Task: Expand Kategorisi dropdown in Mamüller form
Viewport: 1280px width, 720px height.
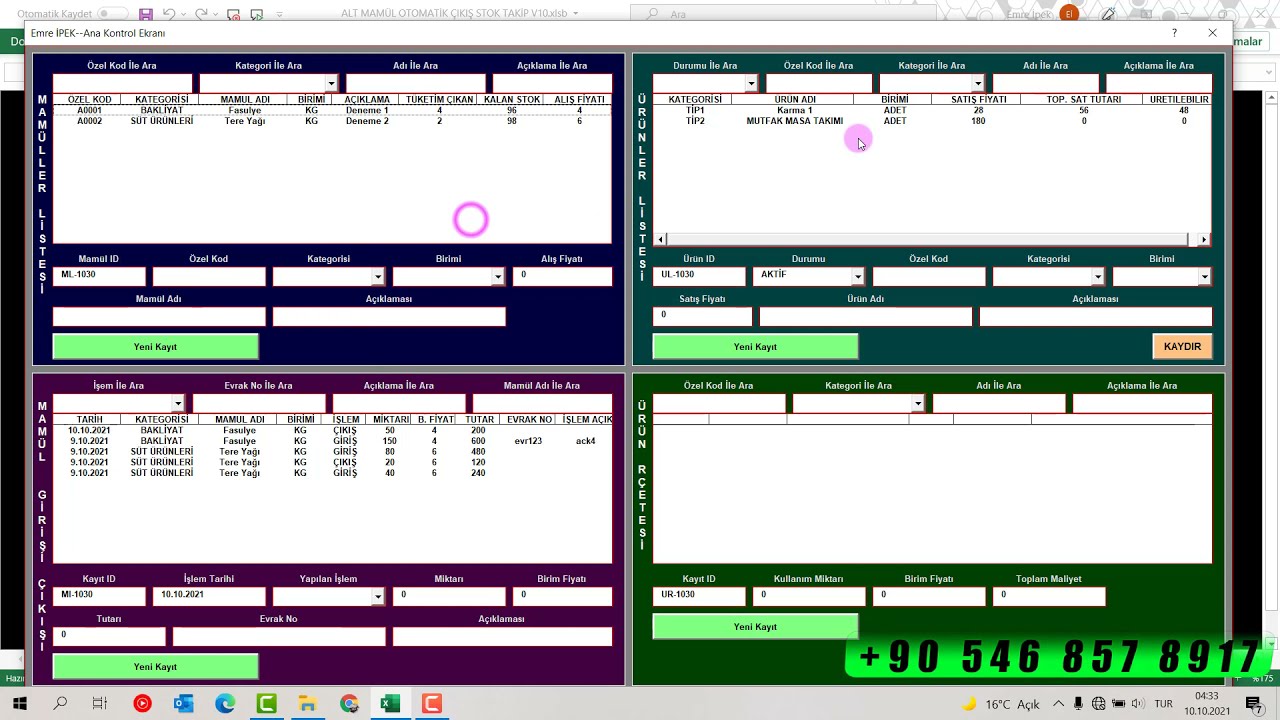Action: point(378,277)
